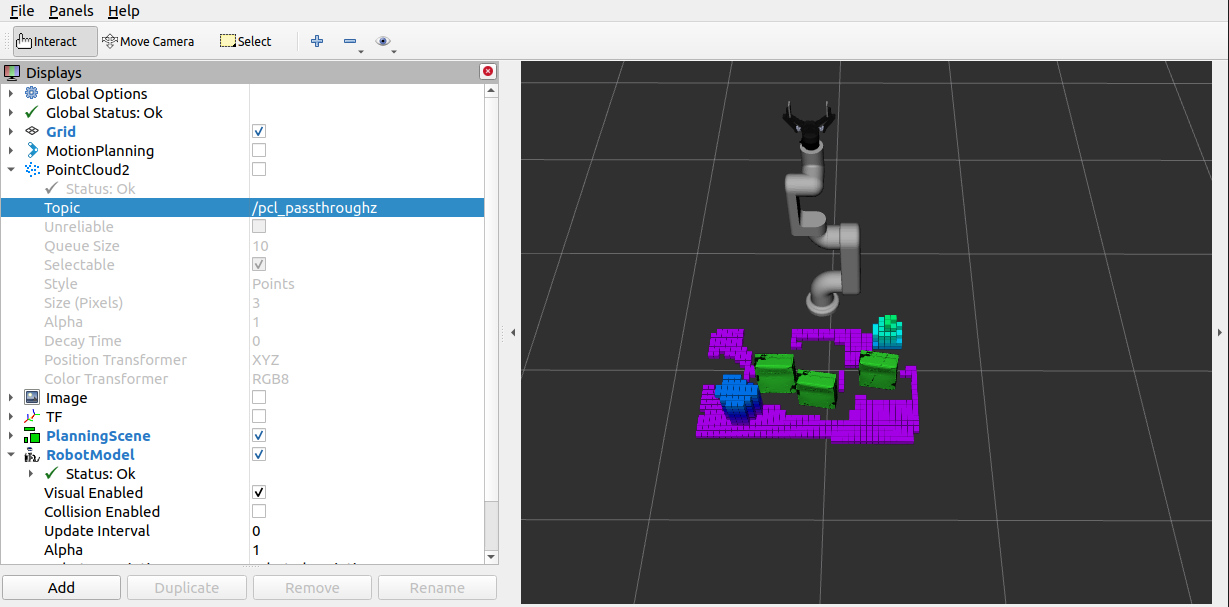Enable the MotionPlanning display checkbox
The height and width of the screenshot is (607, 1229).
(259, 150)
